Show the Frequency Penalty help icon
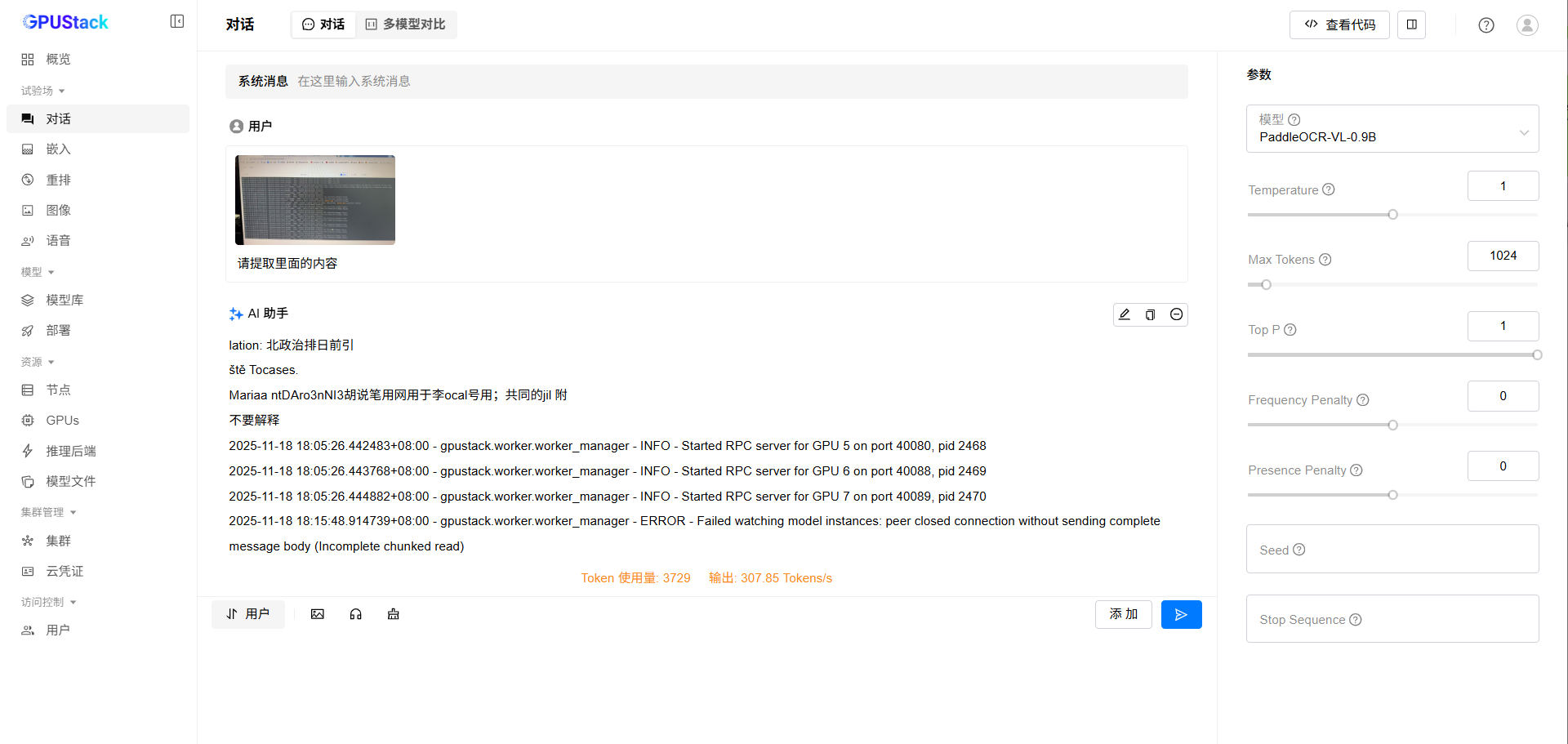Screen dimensions: 1568x744 (1363, 400)
